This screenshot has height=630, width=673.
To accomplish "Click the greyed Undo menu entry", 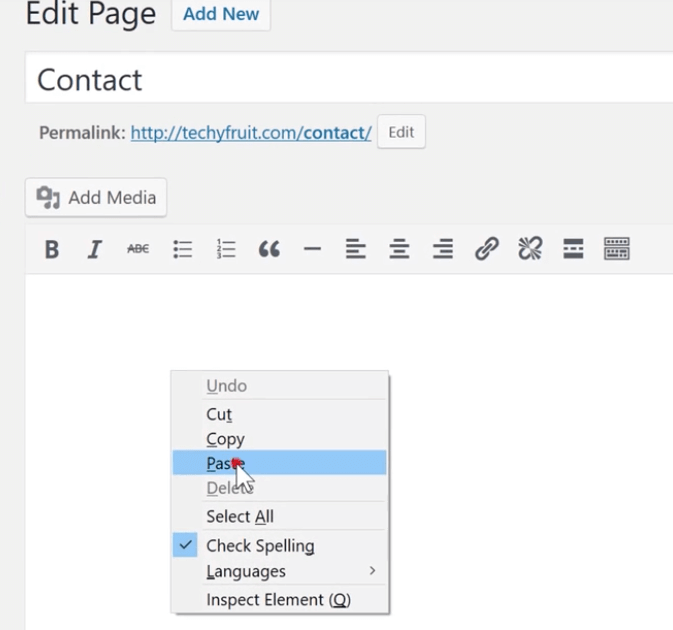I will (279, 386).
